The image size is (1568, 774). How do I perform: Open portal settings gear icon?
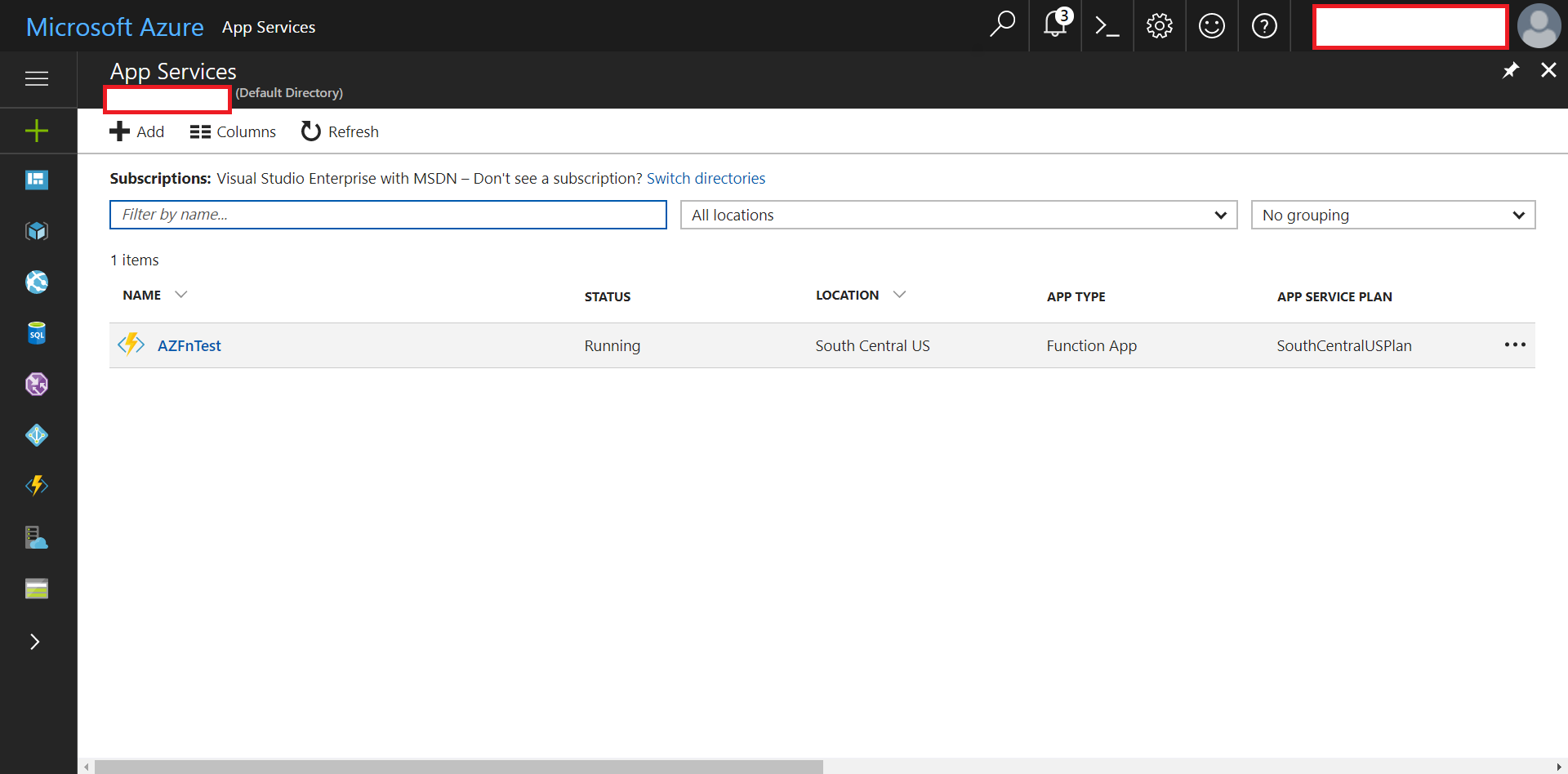pyautogui.click(x=1160, y=26)
